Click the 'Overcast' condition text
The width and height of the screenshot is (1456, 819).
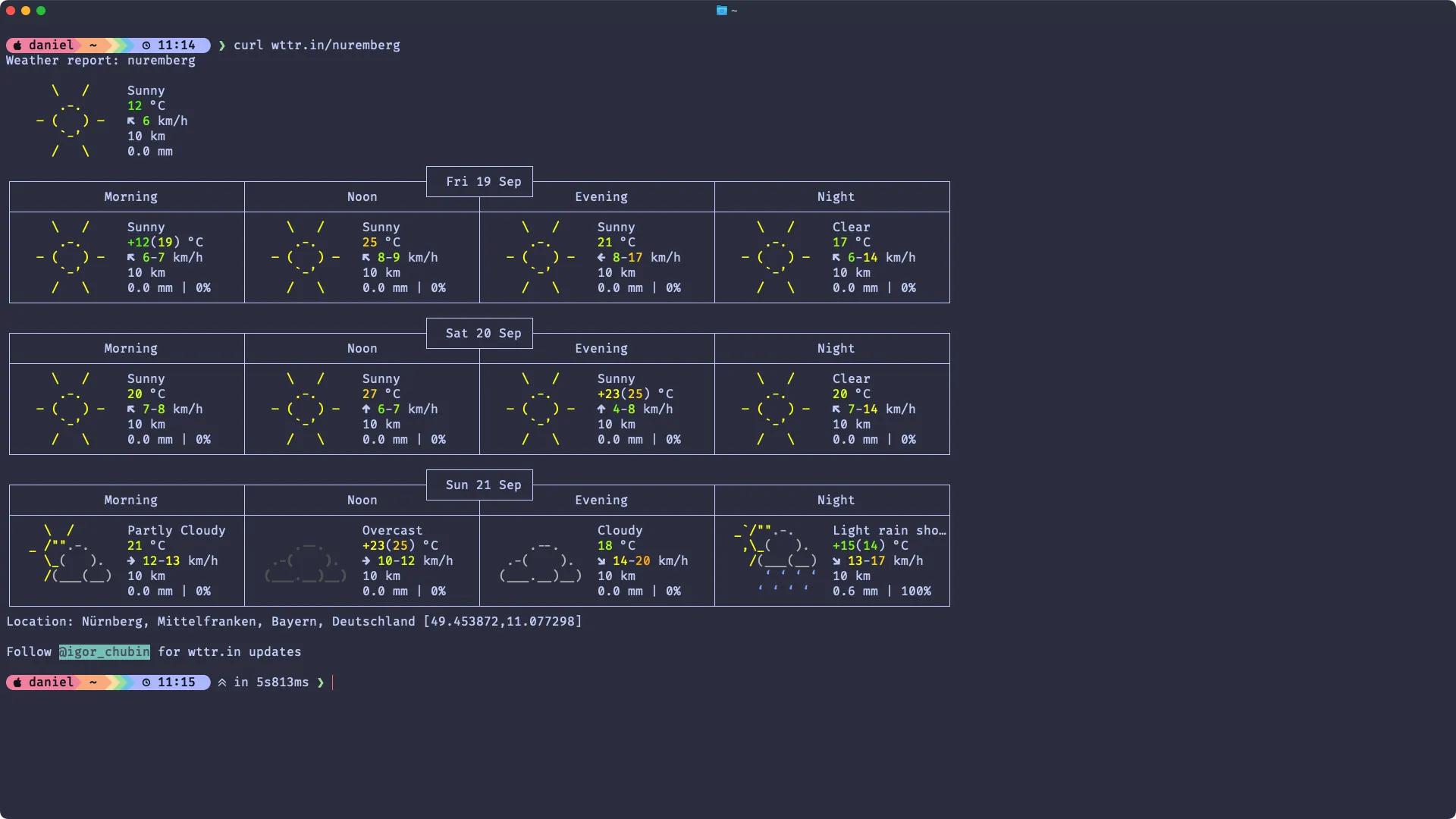point(393,531)
